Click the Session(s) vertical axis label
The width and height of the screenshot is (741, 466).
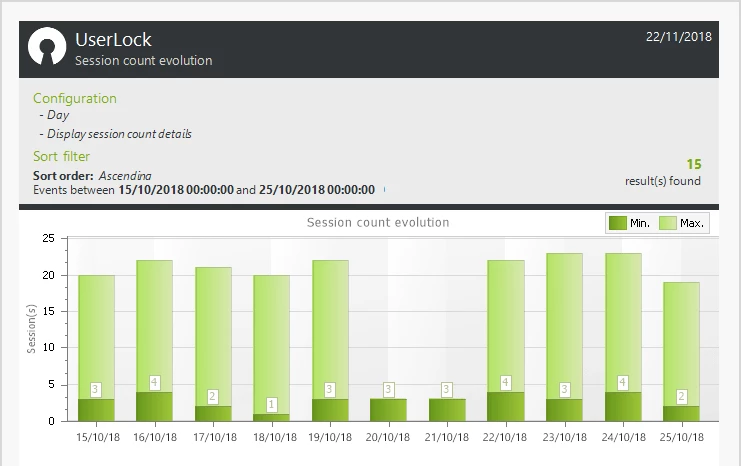click(x=32, y=330)
